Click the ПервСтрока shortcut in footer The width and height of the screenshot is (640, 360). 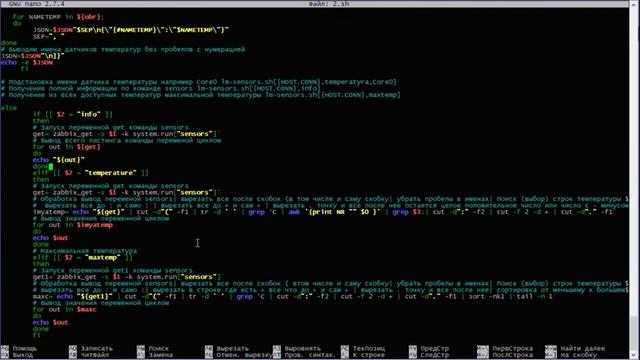click(x=505, y=349)
